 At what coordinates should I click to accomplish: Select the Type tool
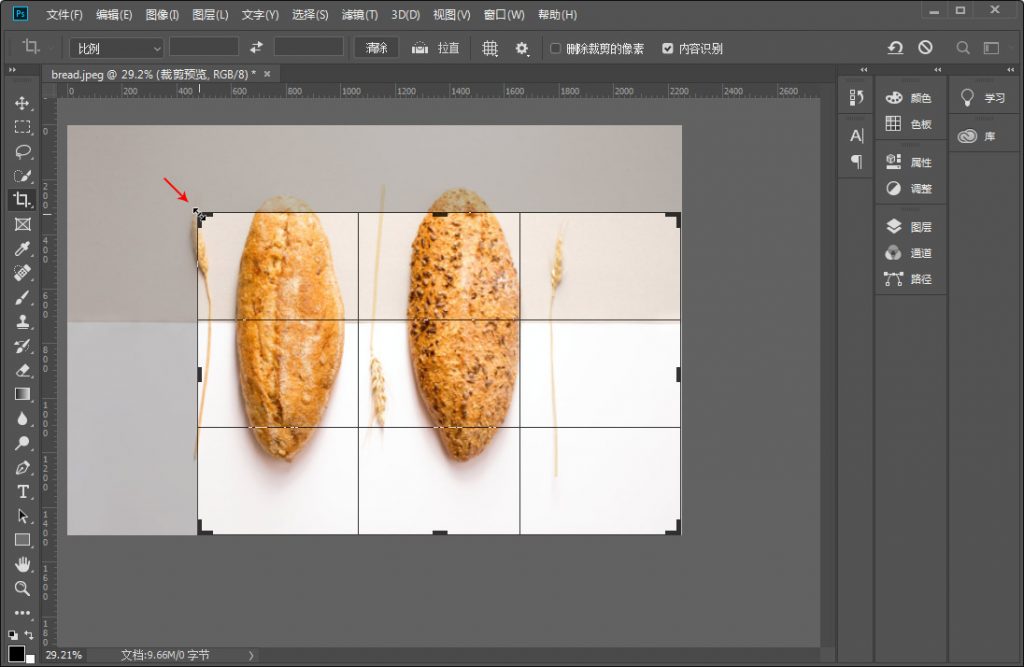pos(22,491)
